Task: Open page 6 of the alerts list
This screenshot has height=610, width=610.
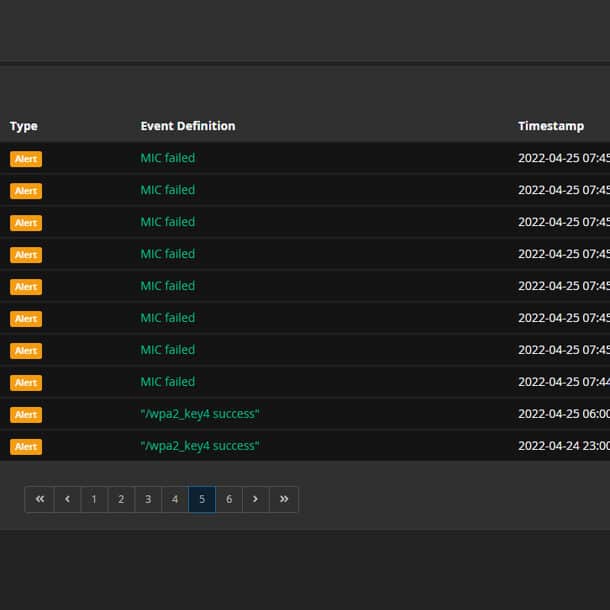Action: 229,499
